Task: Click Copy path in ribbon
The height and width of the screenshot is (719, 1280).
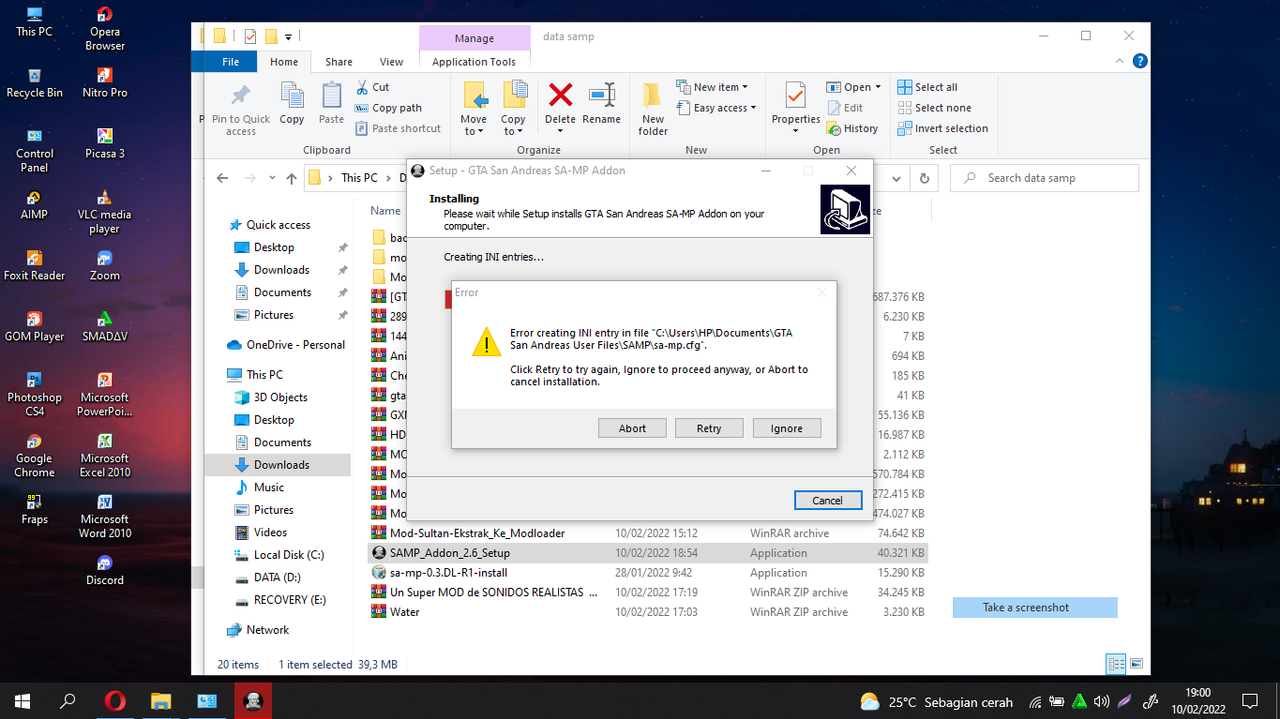Action: (388, 108)
